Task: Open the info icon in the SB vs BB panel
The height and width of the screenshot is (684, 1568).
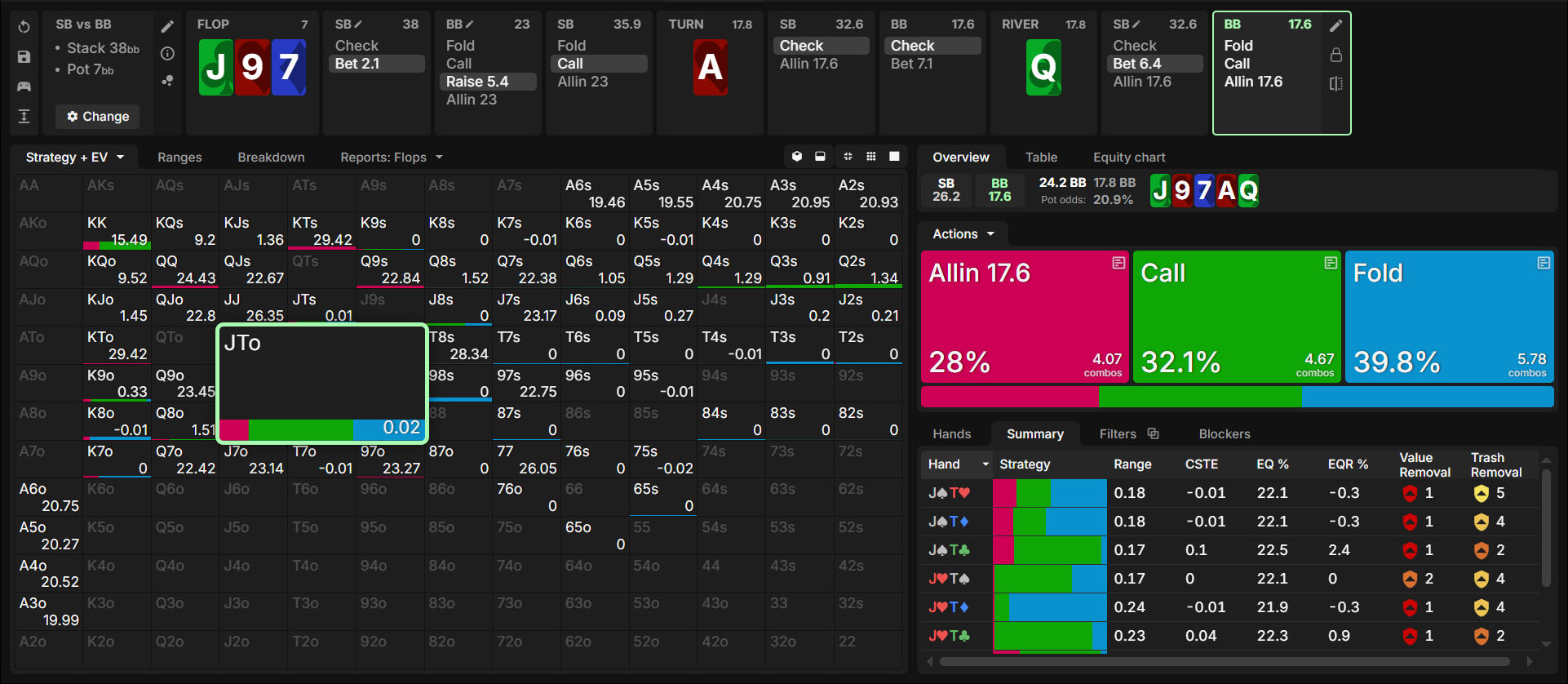Action: [x=167, y=54]
